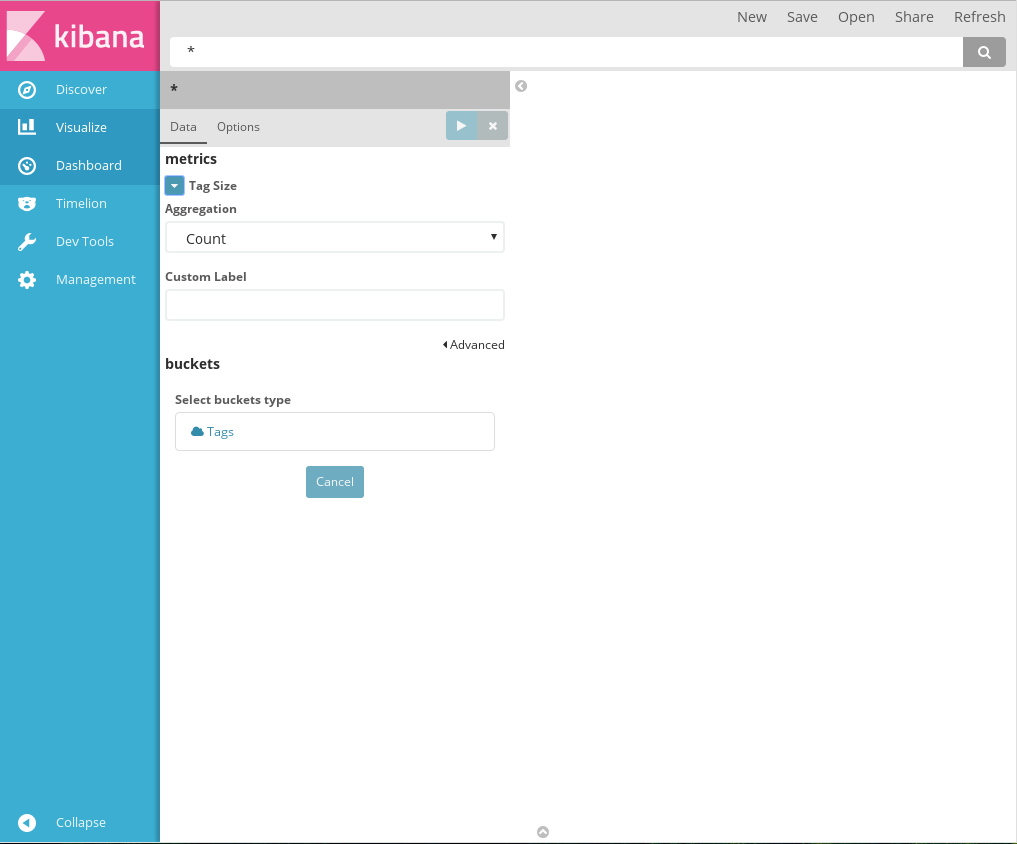
Task: Click Share in the top menu
Action: [914, 18]
